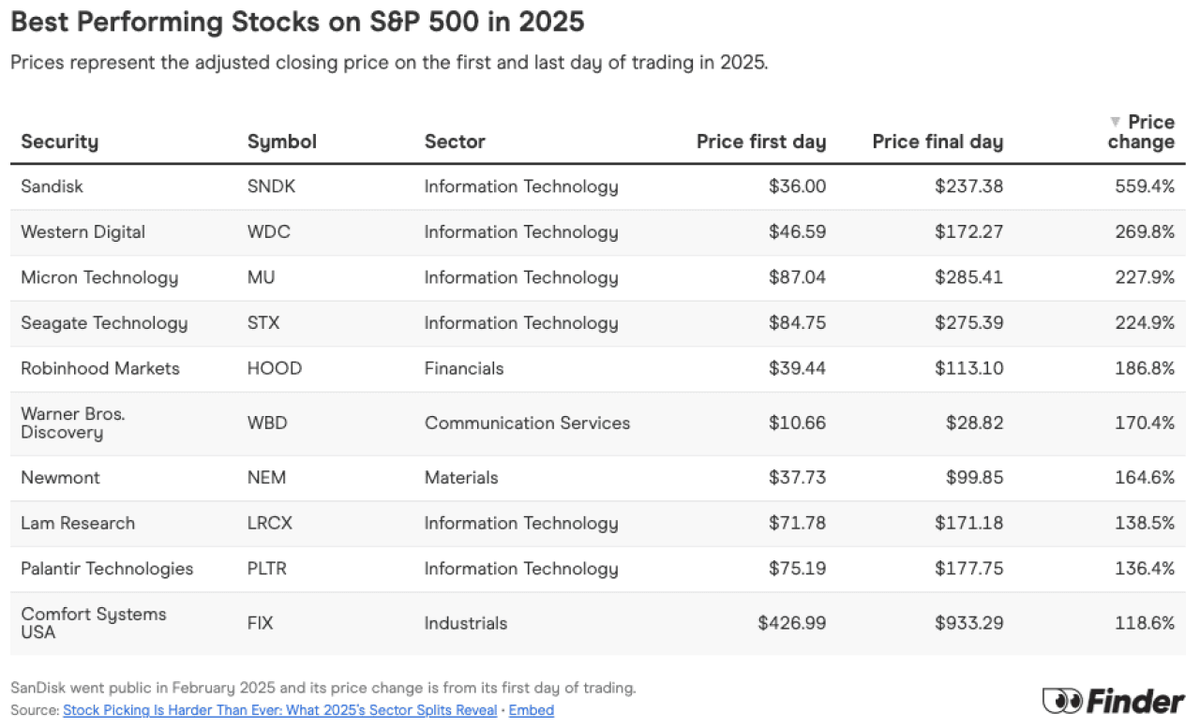Select Robinhood Markets in the table
Viewport: 1200px width, 728px height.
[100, 368]
